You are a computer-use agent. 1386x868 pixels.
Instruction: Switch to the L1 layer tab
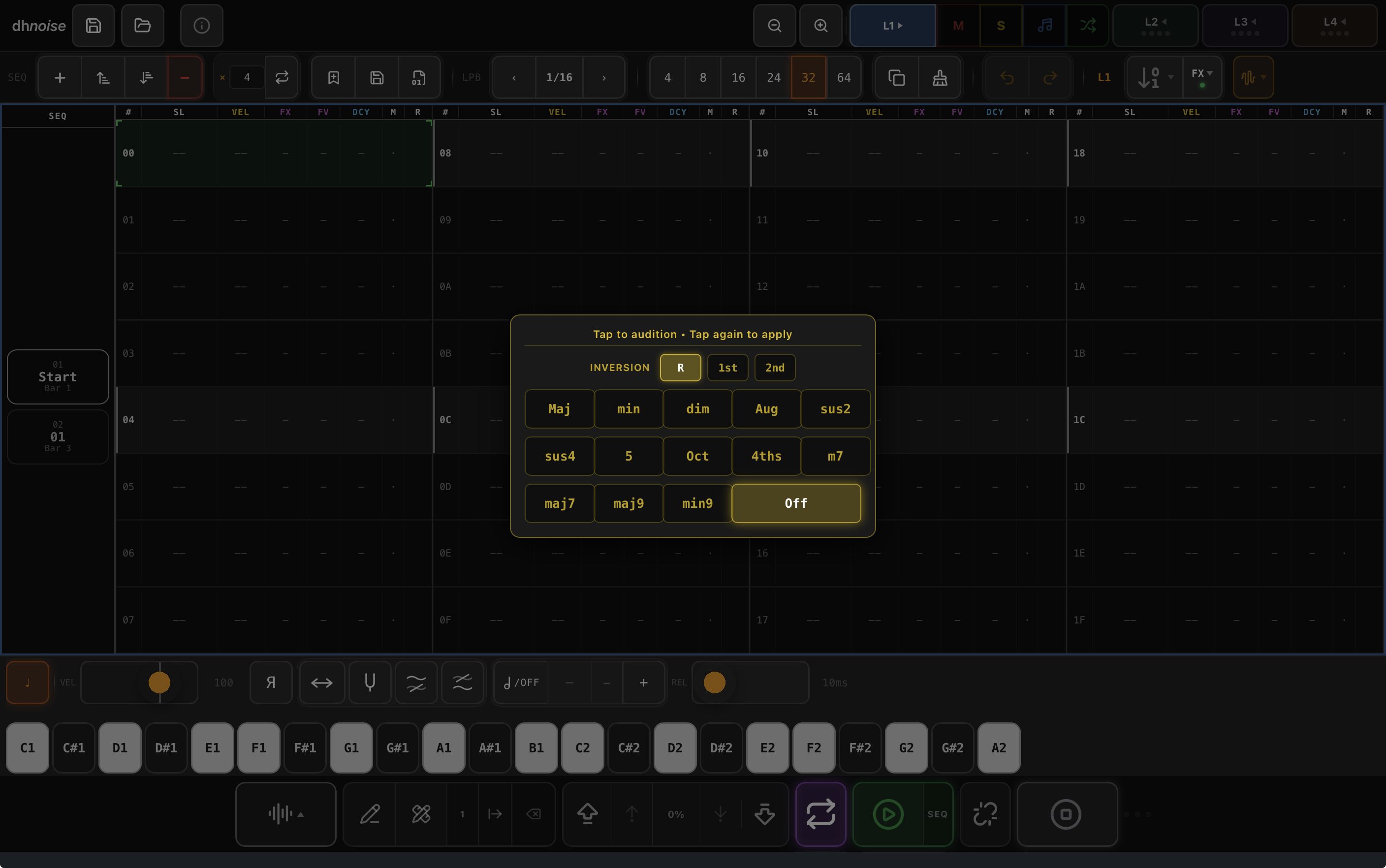tap(893, 26)
